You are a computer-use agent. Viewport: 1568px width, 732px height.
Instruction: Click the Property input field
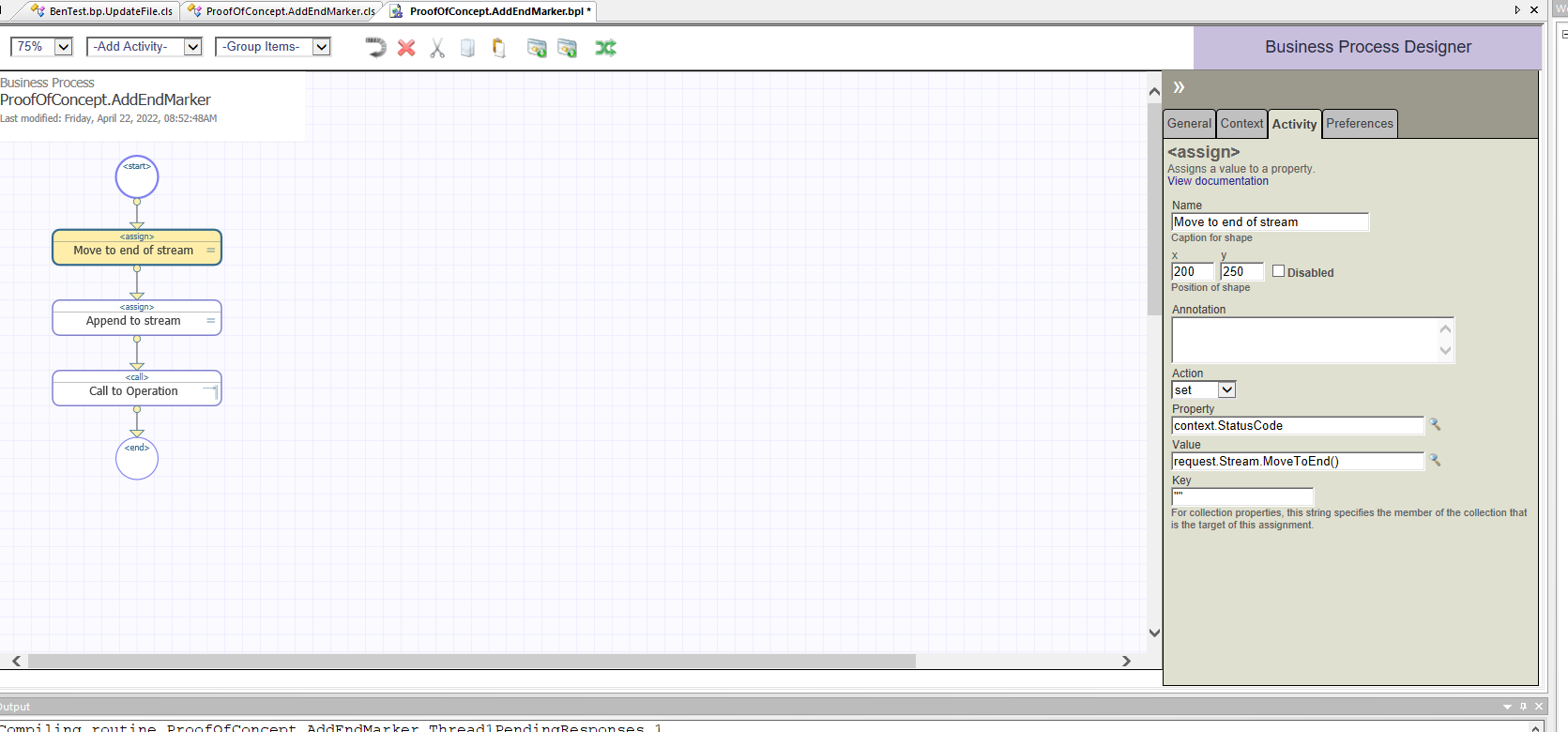tap(1298, 425)
